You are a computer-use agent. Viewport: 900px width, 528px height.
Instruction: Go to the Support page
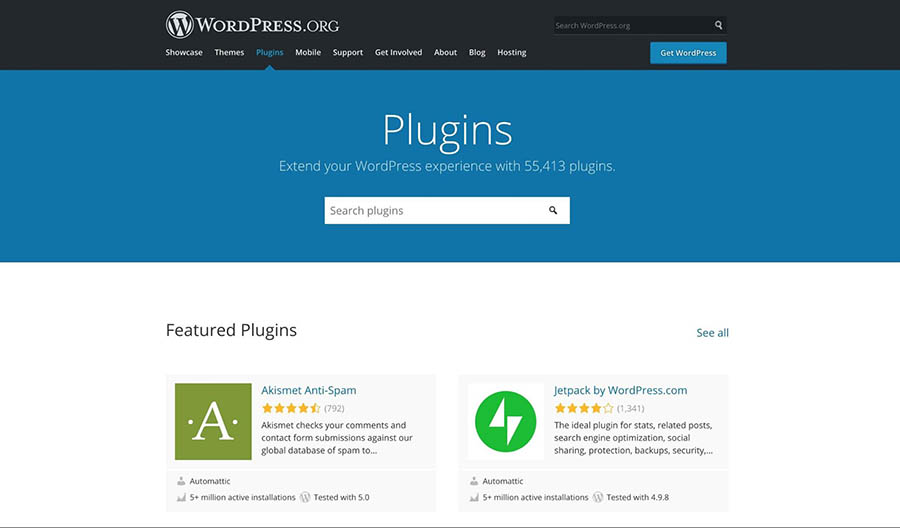click(348, 52)
